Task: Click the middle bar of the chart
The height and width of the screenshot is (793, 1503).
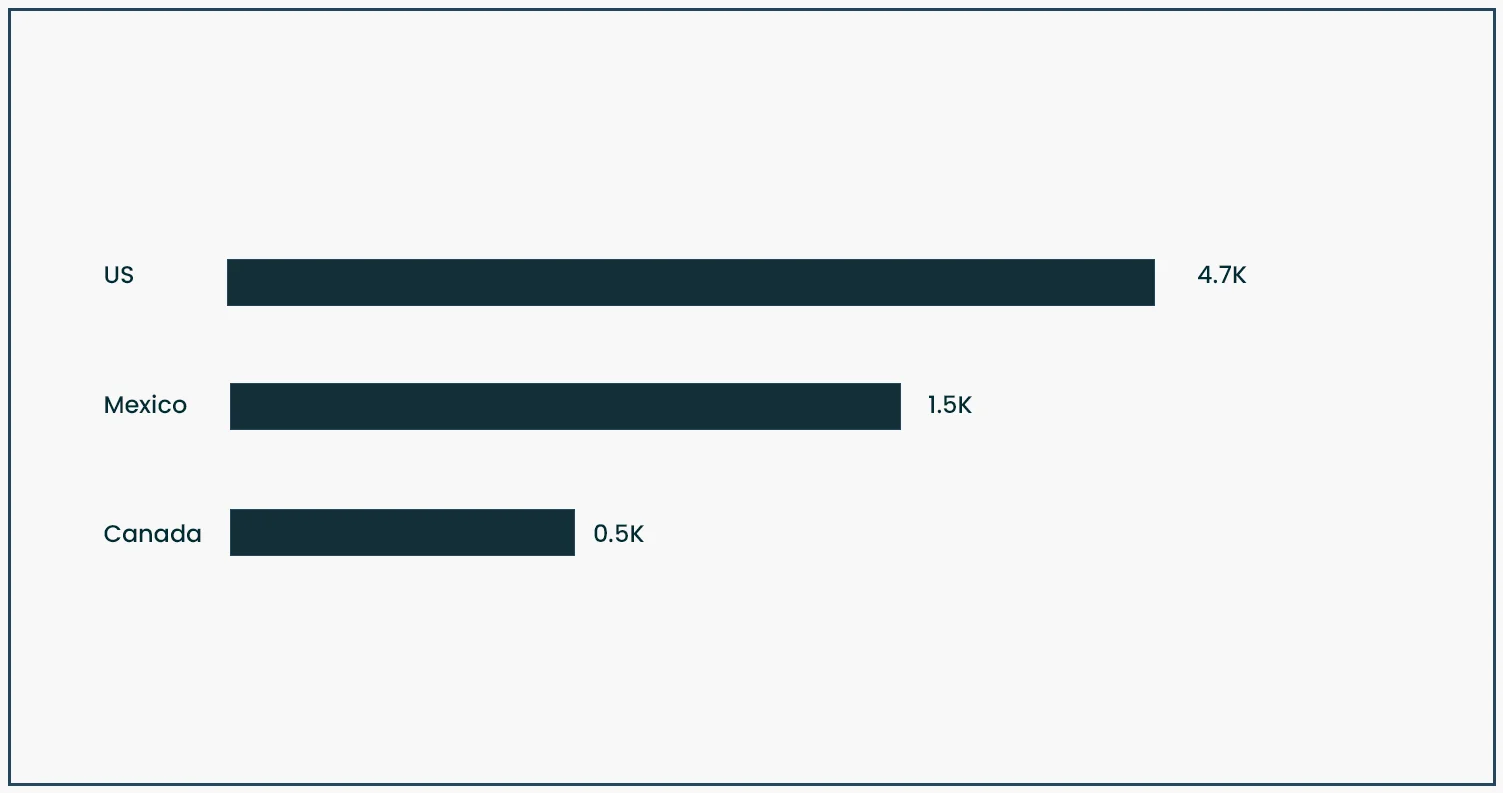Action: pyautogui.click(x=565, y=406)
